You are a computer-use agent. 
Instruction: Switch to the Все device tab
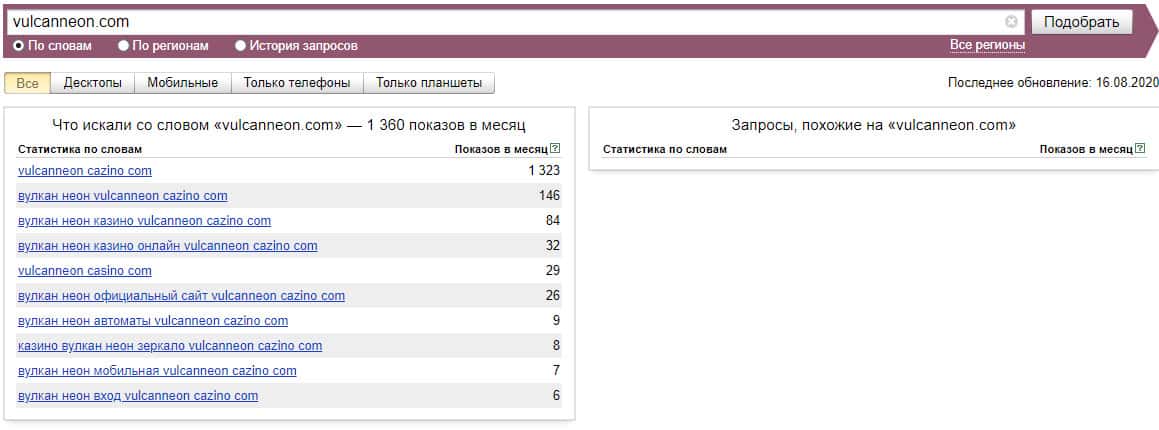coord(27,83)
